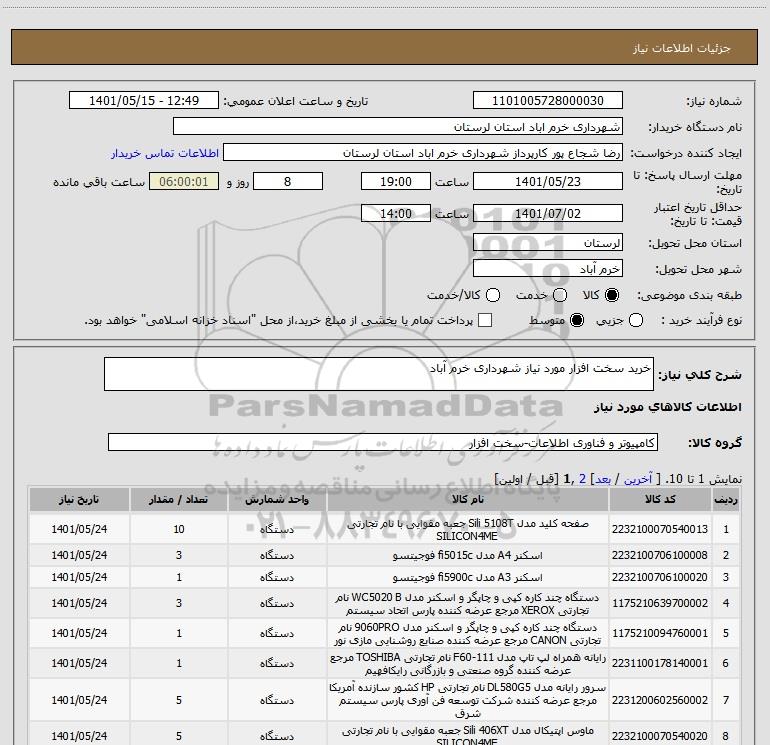This screenshot has height=745, width=770.
Task: Click the XEROX WC5020 B item name
Action: pyautogui.click(x=468, y=604)
